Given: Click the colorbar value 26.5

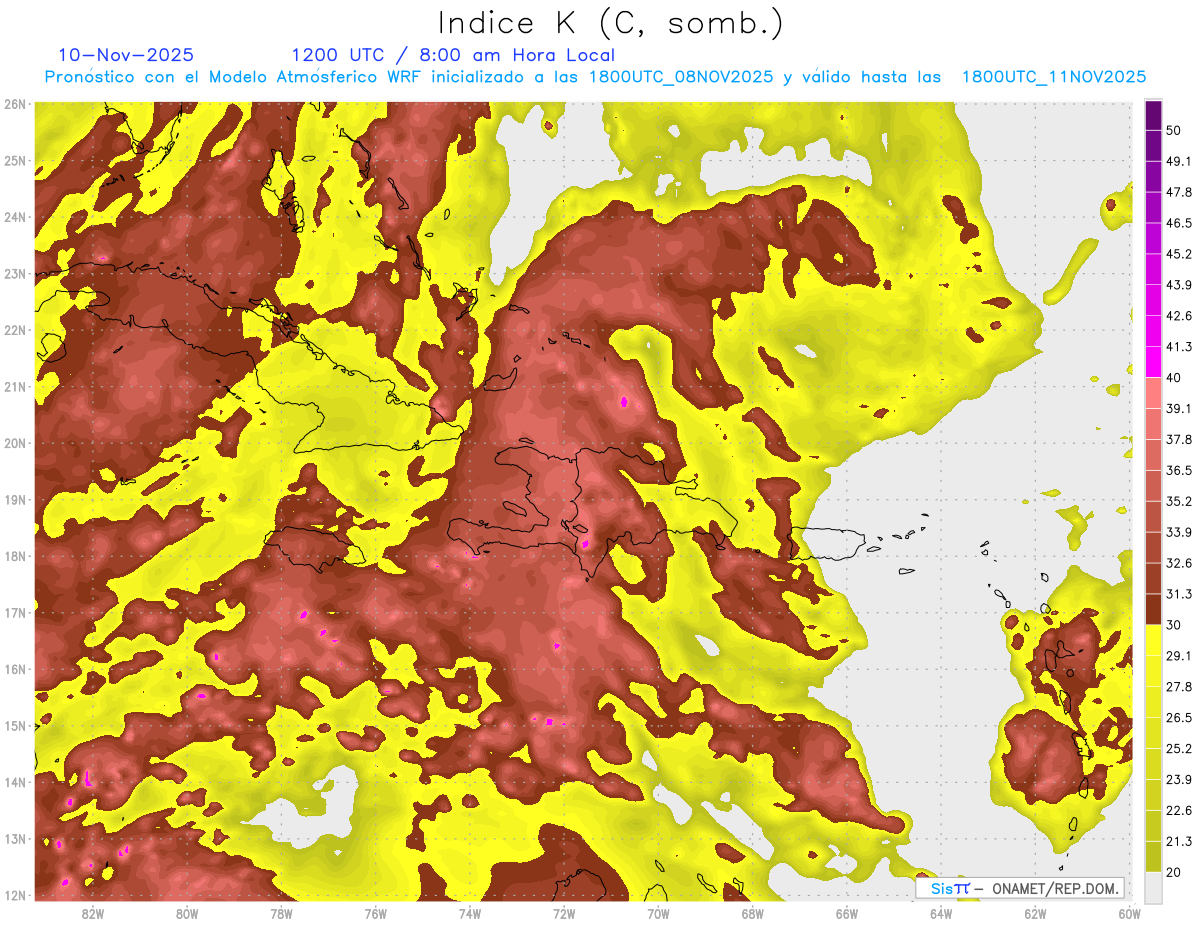Looking at the screenshot, I should (x=1179, y=718).
